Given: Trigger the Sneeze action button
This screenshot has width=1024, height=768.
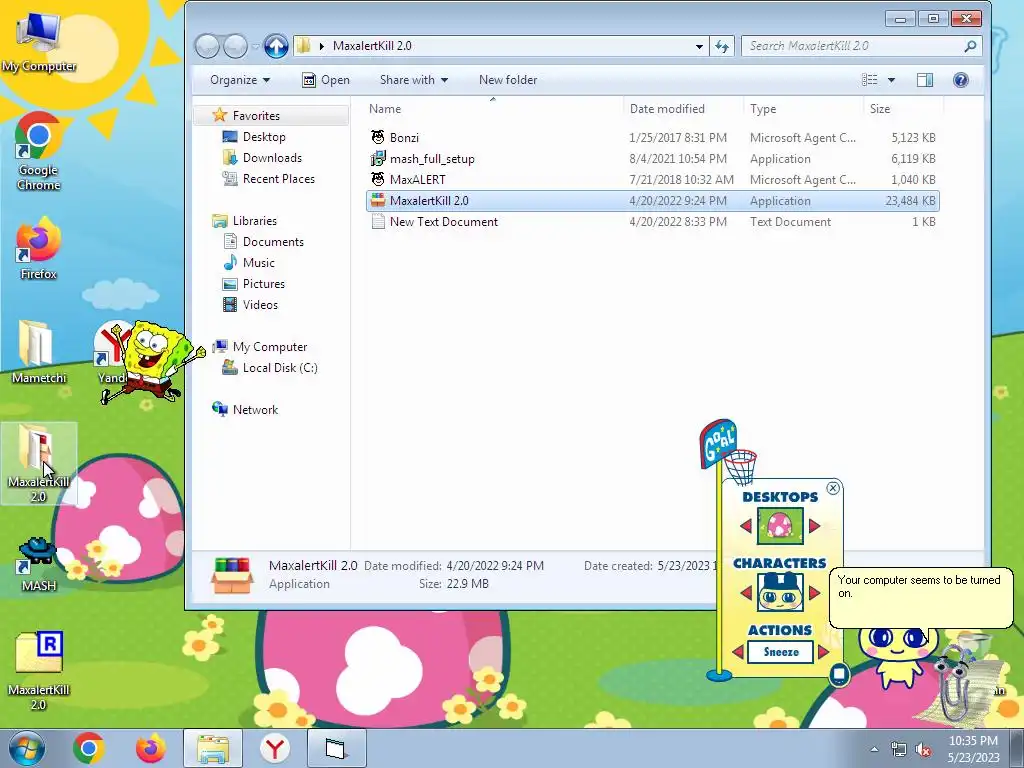Looking at the screenshot, I should (x=780, y=652).
